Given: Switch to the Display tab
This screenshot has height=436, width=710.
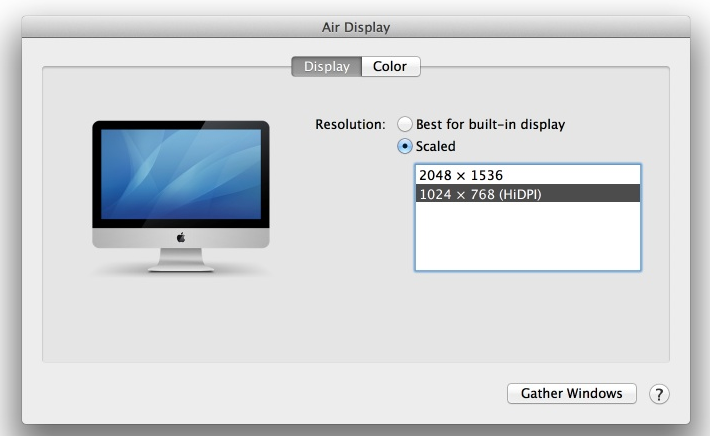Looking at the screenshot, I should tap(326, 67).
